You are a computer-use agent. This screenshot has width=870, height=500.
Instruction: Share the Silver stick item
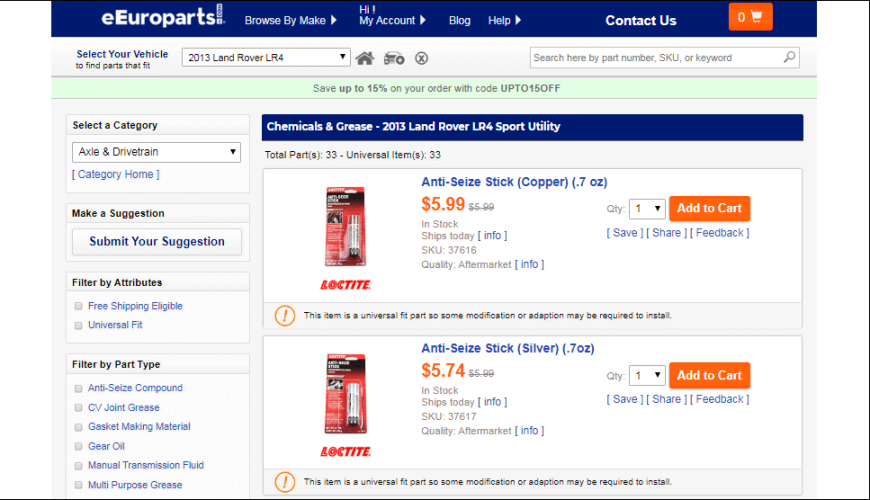pos(666,400)
